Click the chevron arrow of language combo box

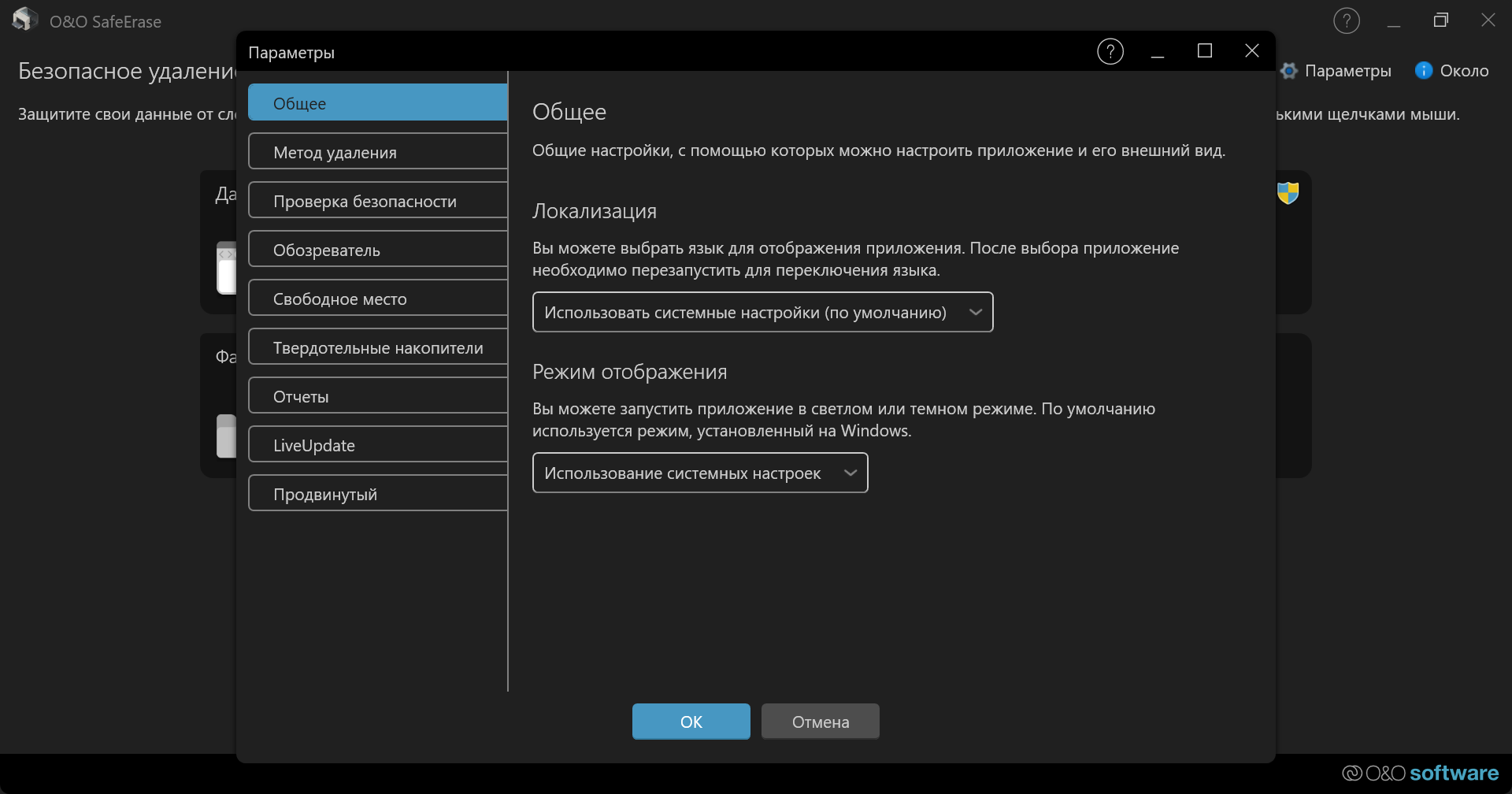point(975,313)
